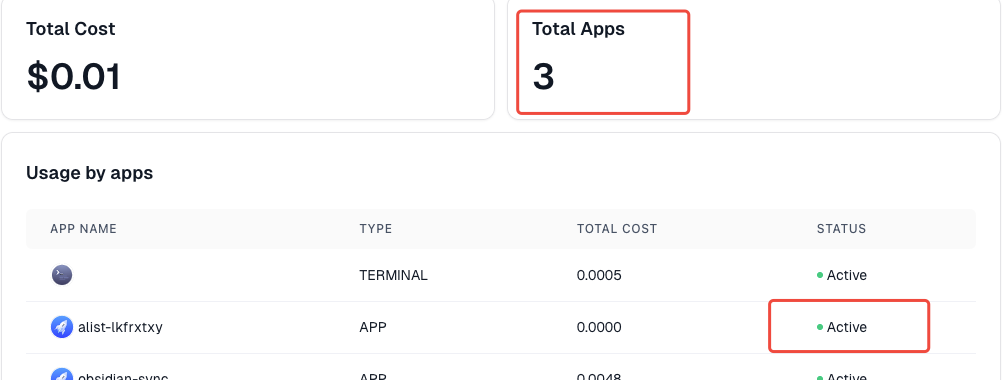Select the Total Cost $0.01 card
Viewport: 1002px width, 380px height.
click(248, 59)
